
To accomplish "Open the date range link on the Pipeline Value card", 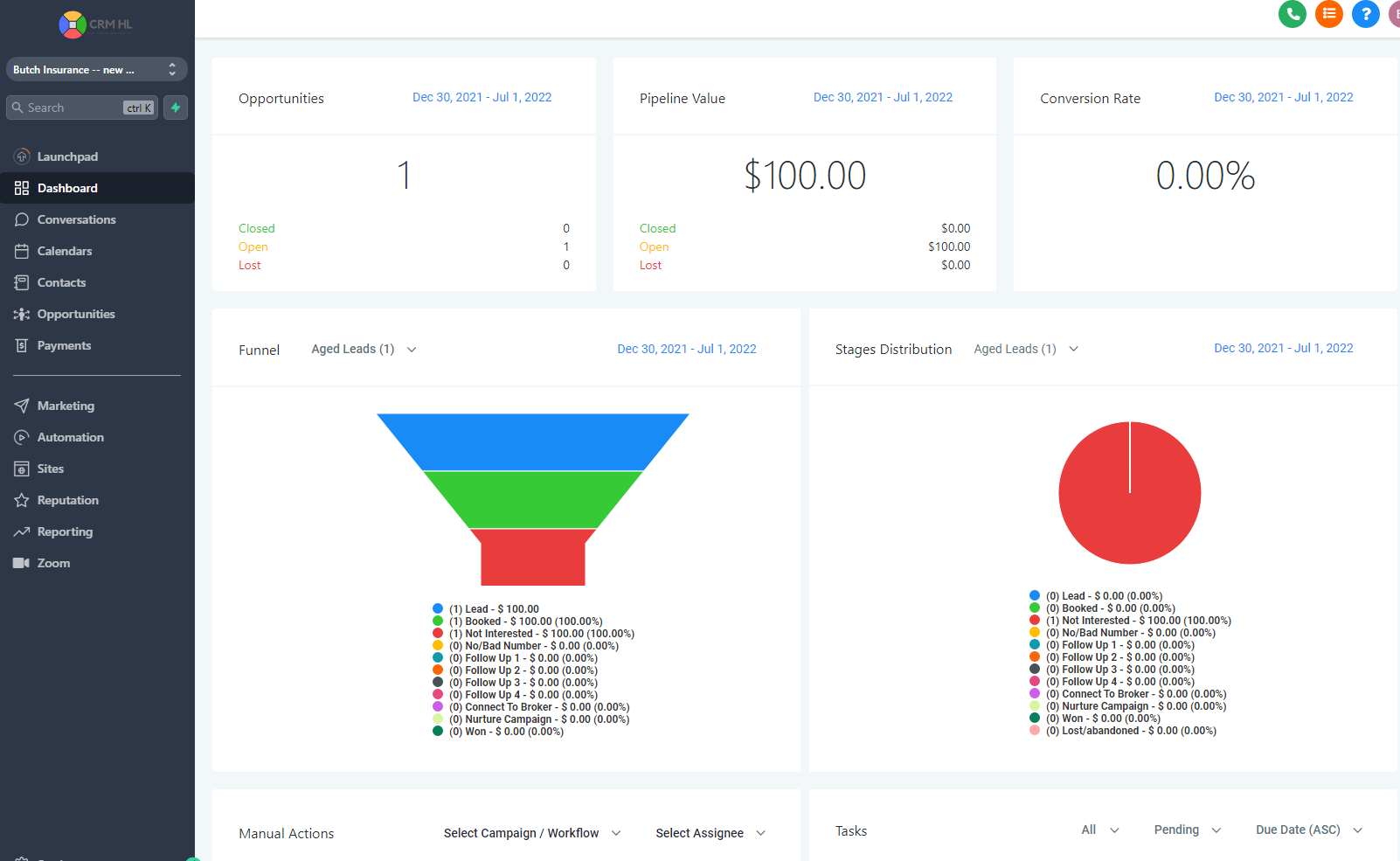I will pyautogui.click(x=883, y=97).
